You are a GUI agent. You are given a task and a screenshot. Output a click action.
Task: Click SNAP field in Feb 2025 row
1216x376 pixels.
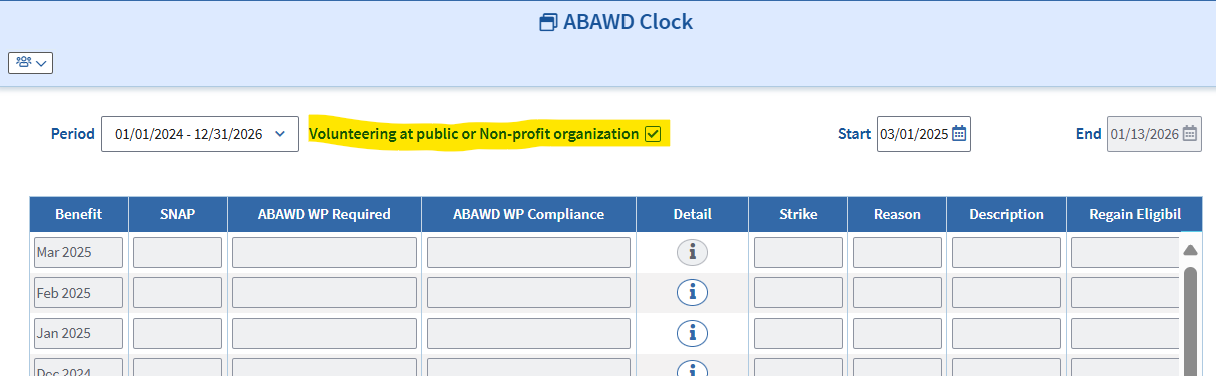(x=178, y=292)
